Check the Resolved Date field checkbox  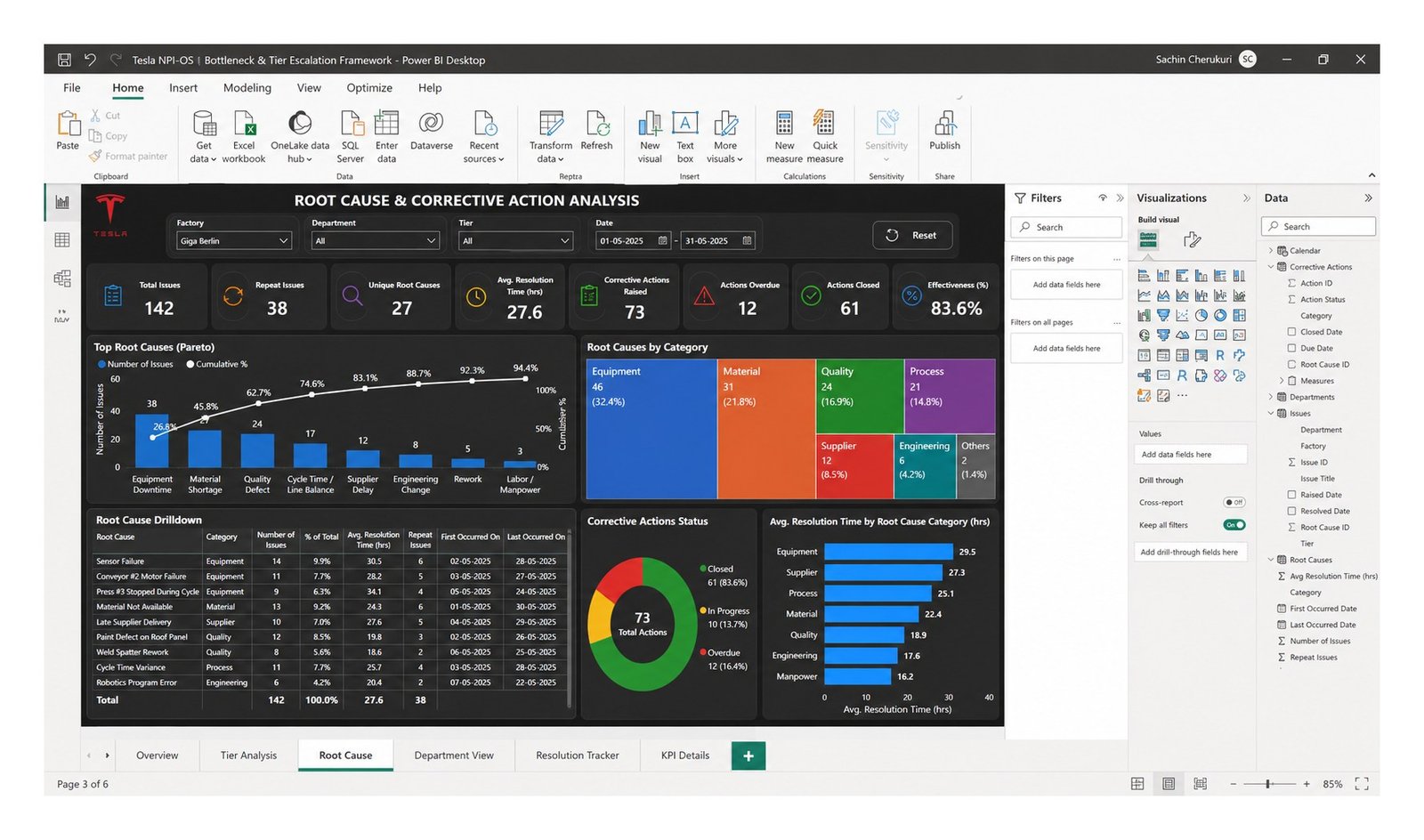coord(1291,511)
